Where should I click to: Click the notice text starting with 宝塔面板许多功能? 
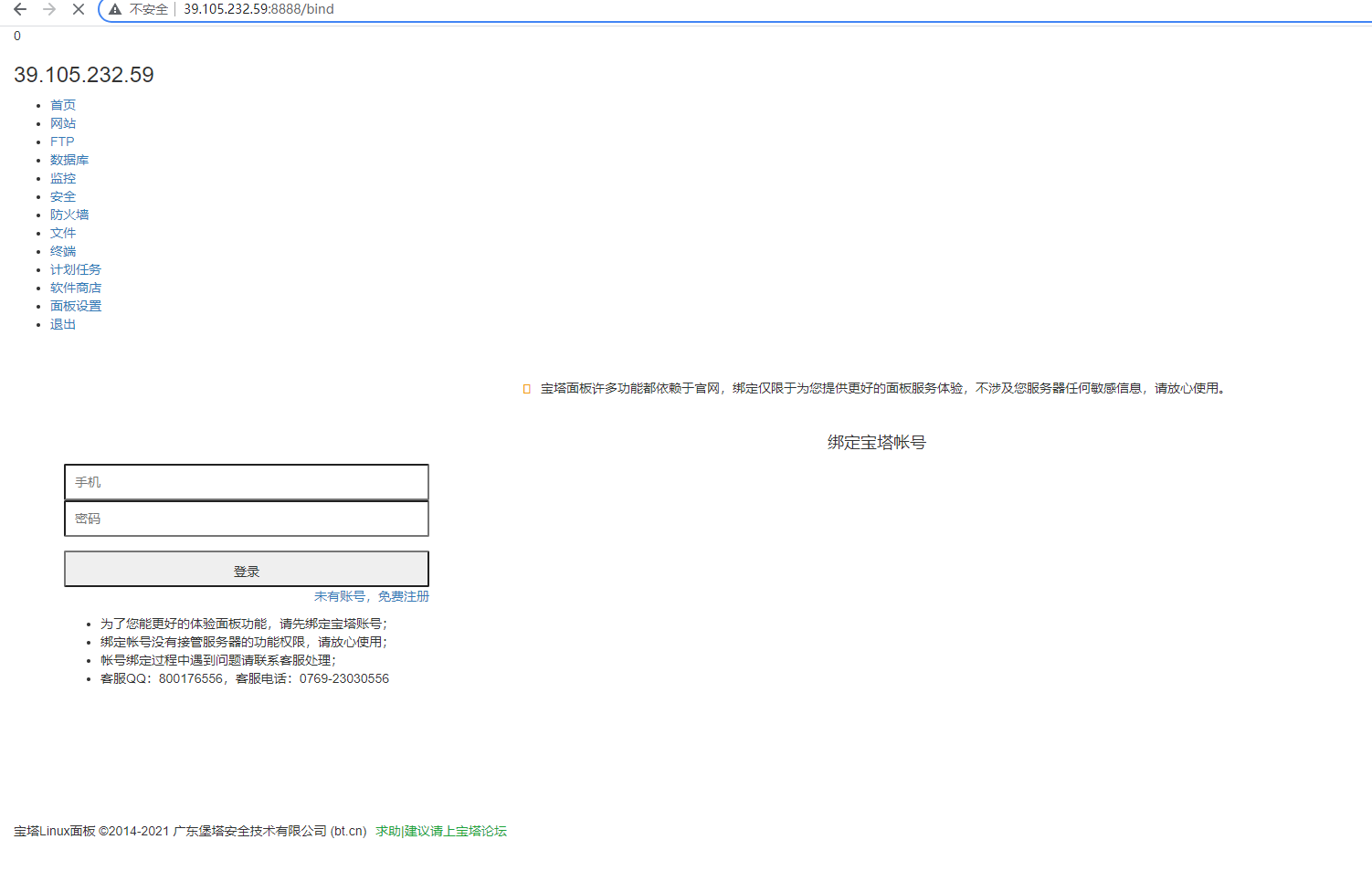(x=882, y=388)
